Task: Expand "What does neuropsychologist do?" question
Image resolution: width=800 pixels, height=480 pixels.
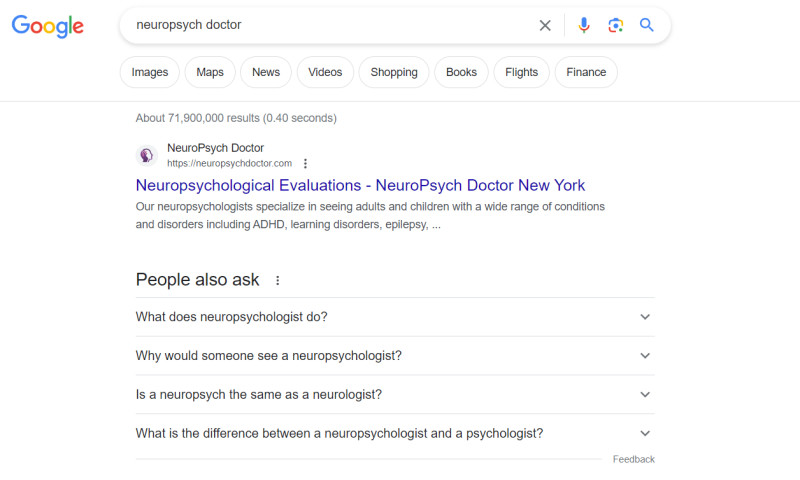Action: click(x=645, y=317)
